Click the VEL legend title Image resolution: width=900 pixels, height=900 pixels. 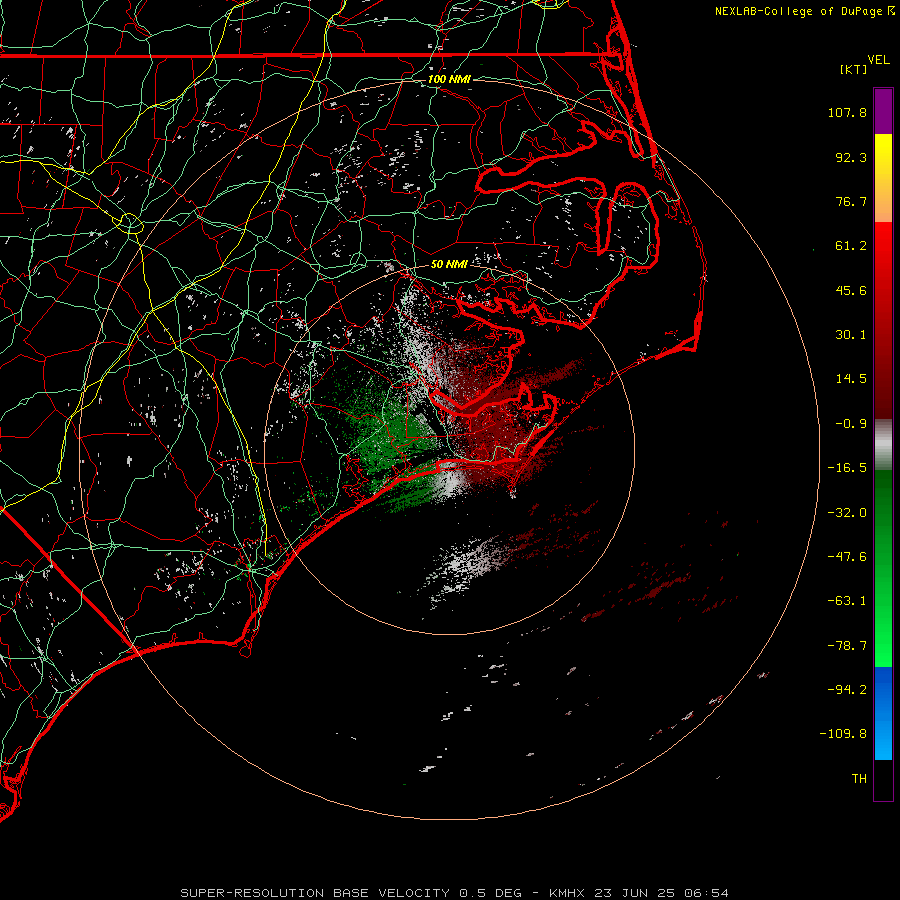tap(878, 60)
